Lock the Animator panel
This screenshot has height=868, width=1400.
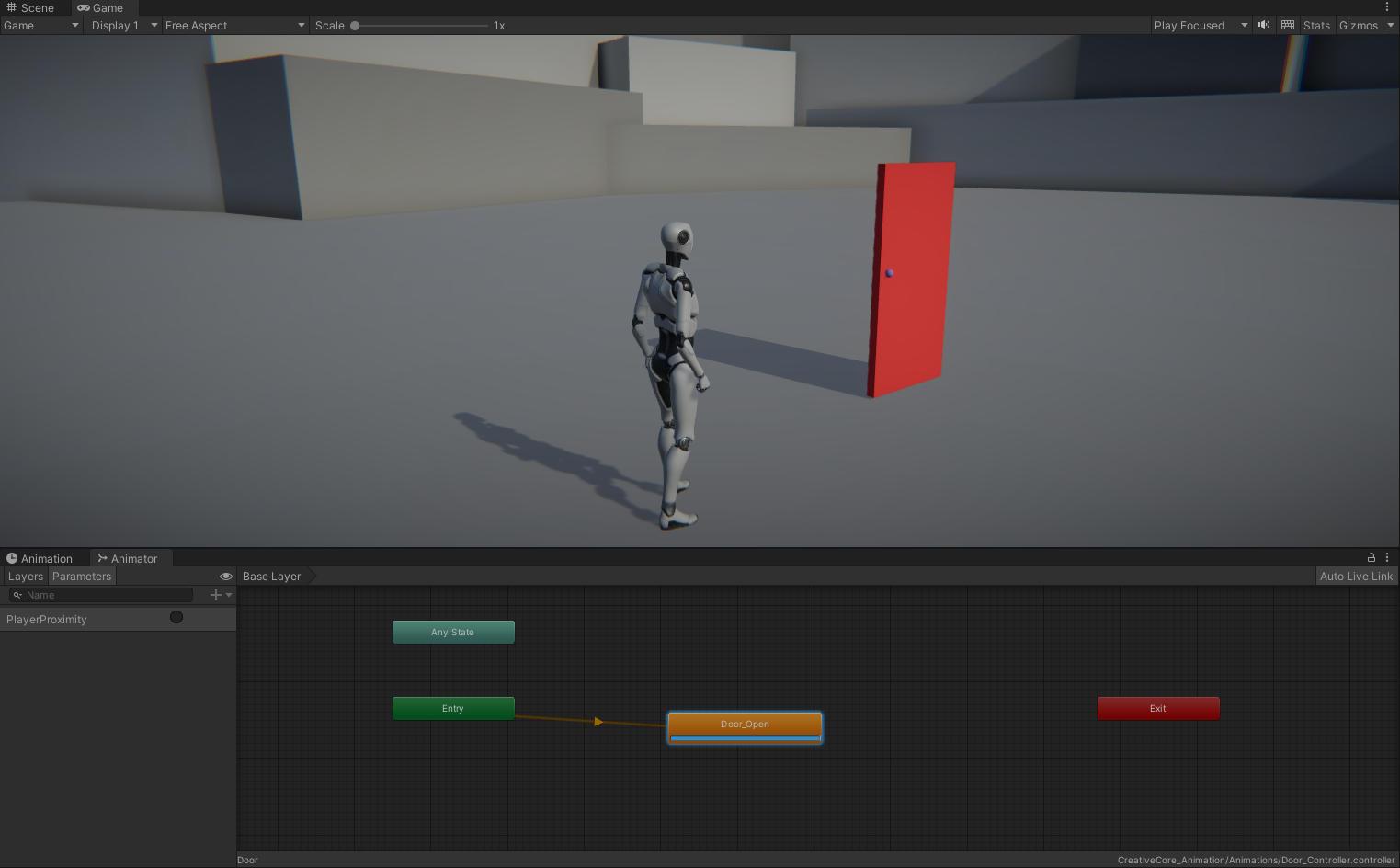1372,557
